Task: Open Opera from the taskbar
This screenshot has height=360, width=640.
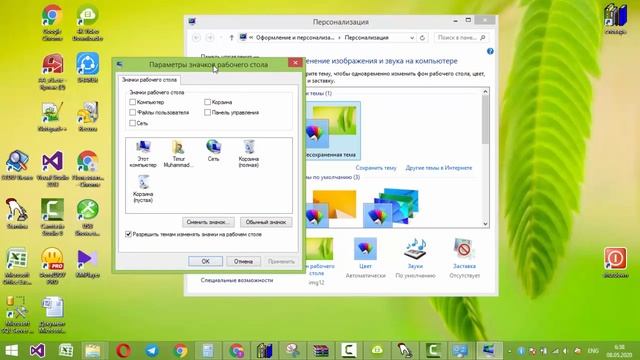Action: coord(123,351)
